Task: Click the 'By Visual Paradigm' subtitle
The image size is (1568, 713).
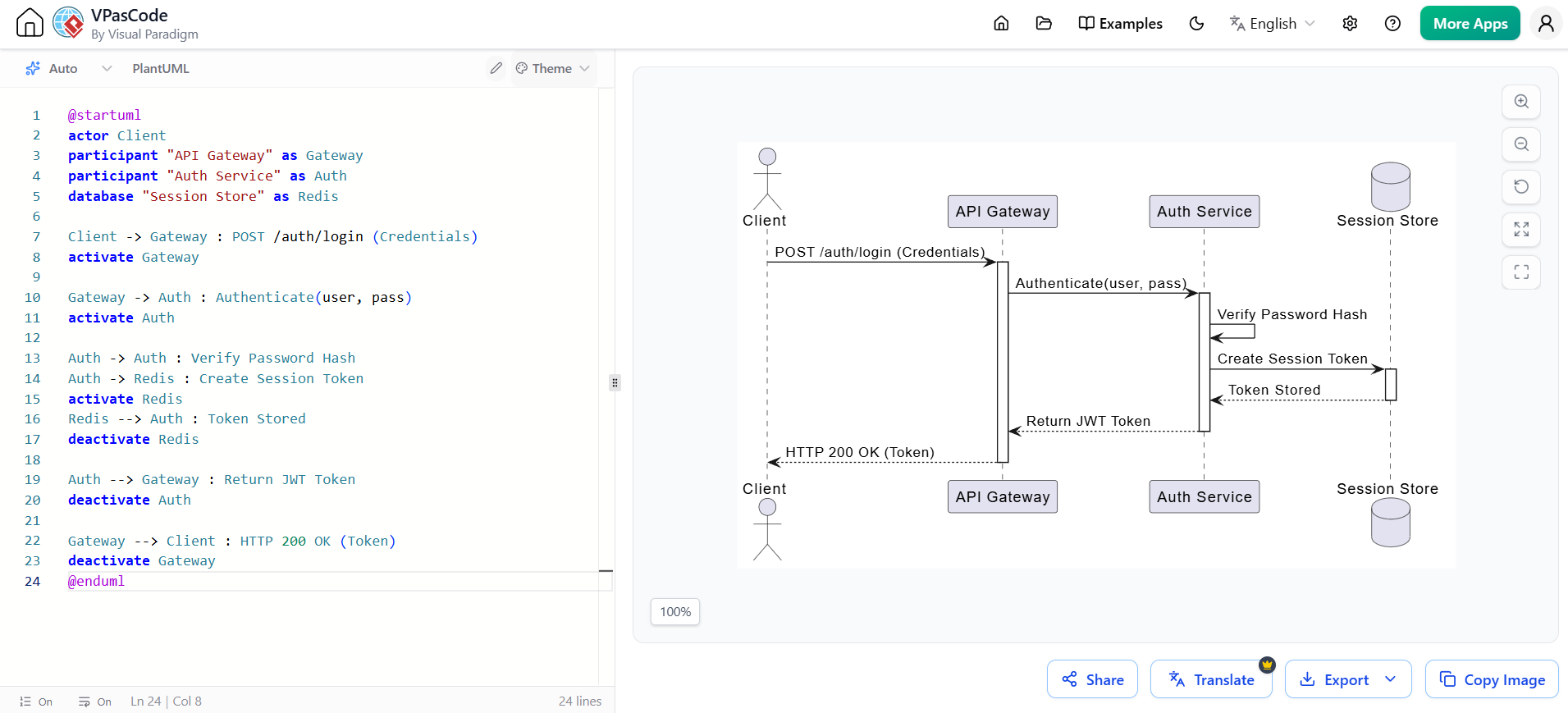Action: pyautogui.click(x=144, y=34)
